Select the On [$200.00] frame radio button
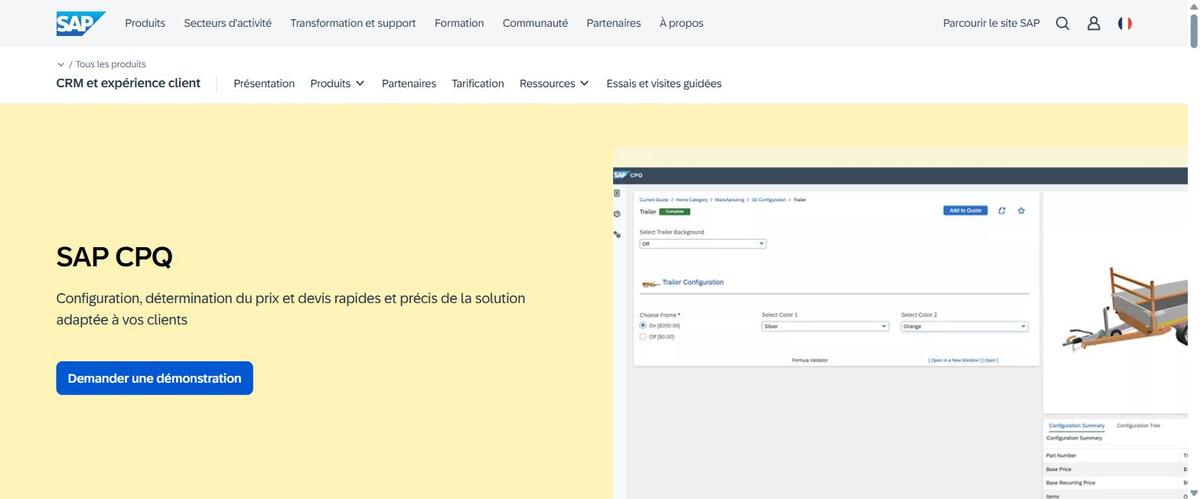The image size is (1200, 499). coord(643,325)
